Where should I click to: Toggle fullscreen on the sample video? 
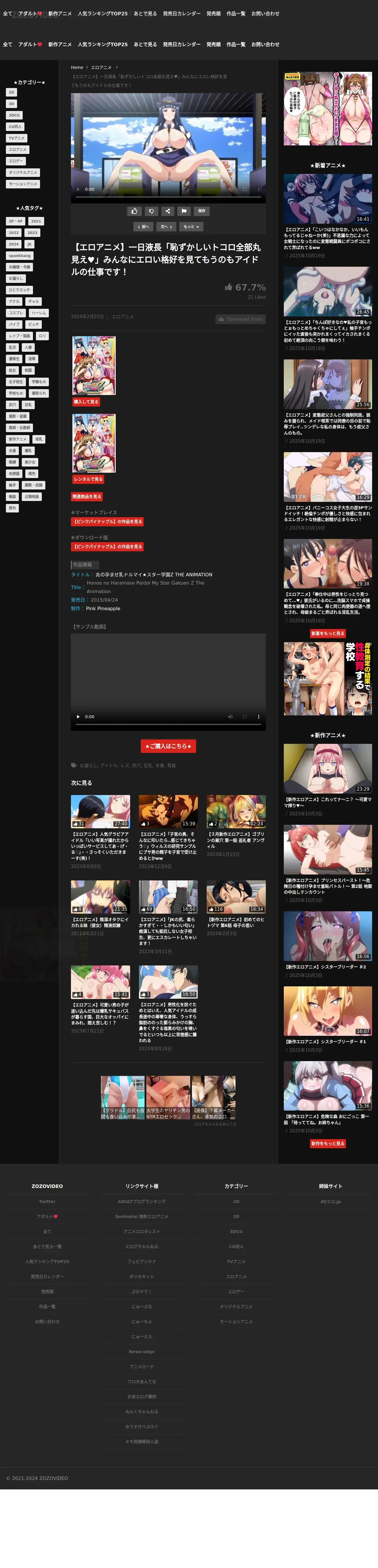tap(245, 716)
